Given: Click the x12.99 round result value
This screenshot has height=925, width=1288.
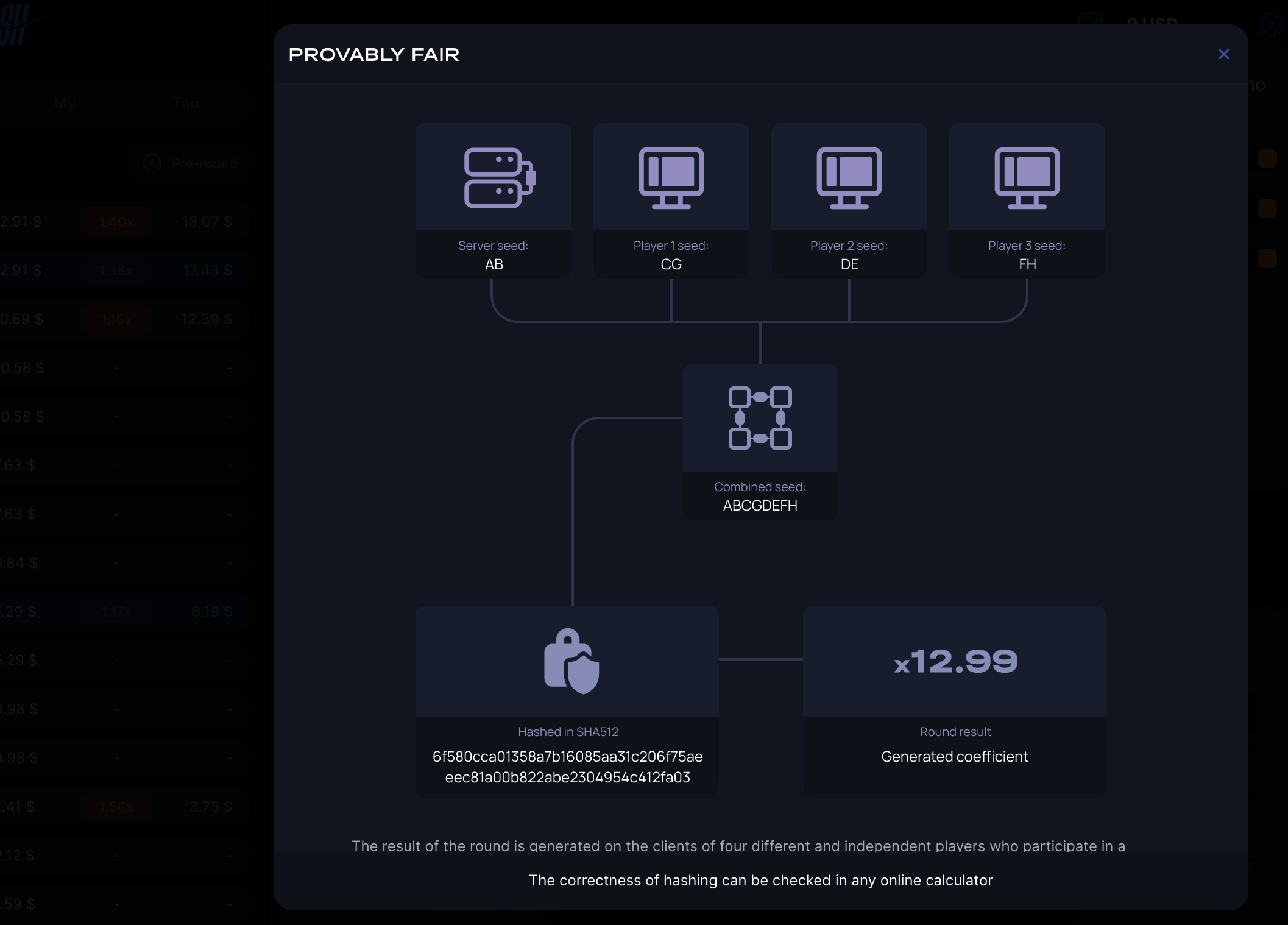Looking at the screenshot, I should pos(955,662).
